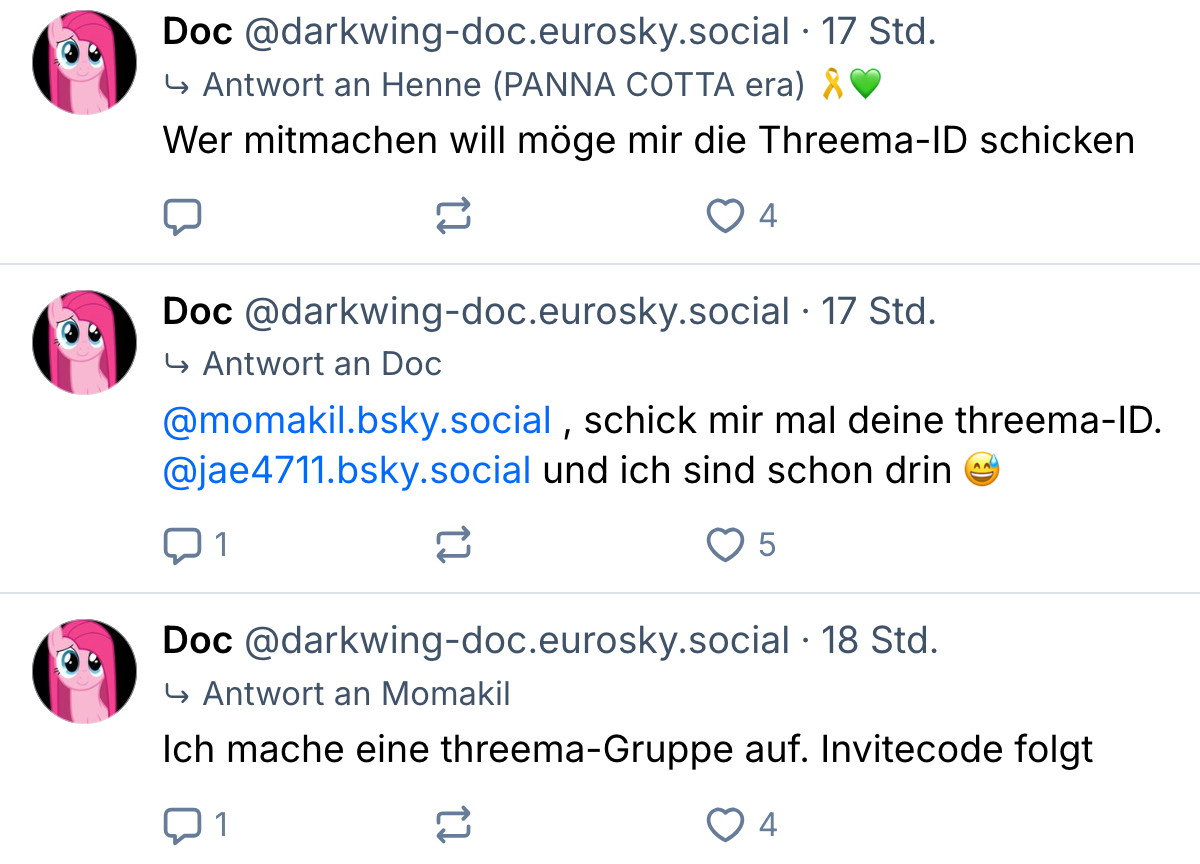Image resolution: width=1200 pixels, height=864 pixels.
Task: Click the Antwort an Momakil reply label
Action: pos(356,693)
